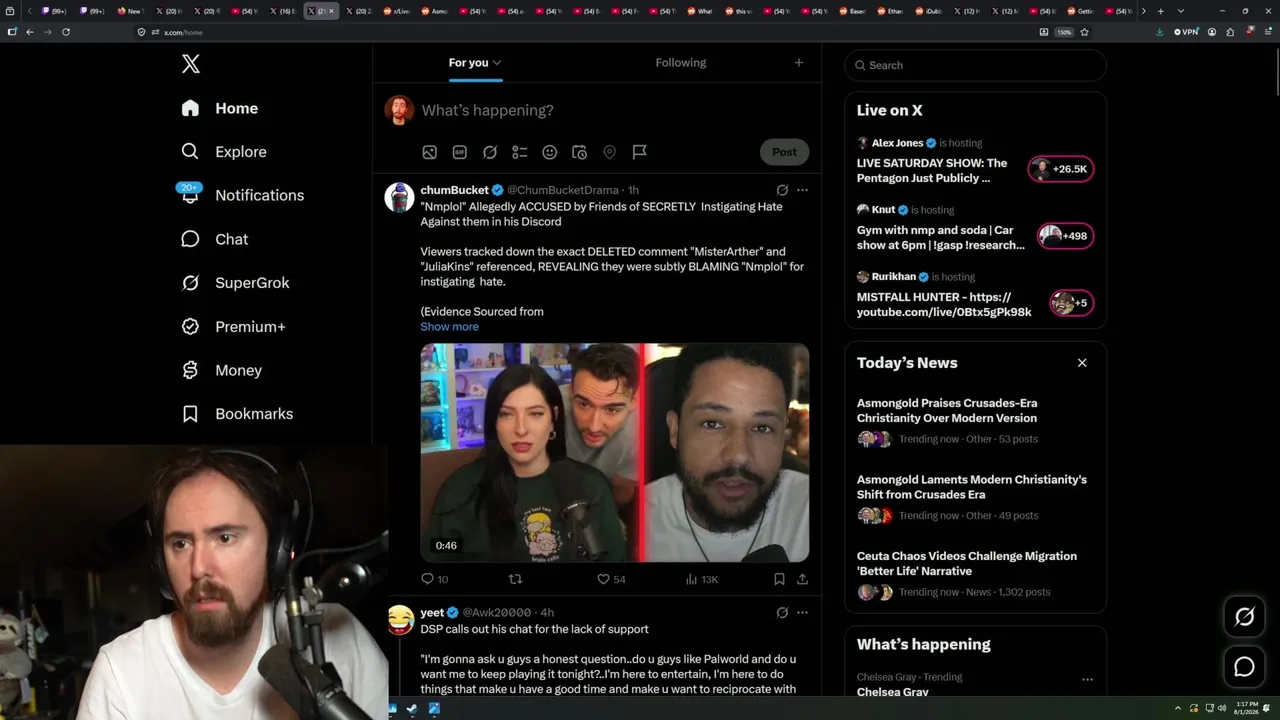The width and height of the screenshot is (1280, 720).
Task: Open a new browser tab
Action: click(1160, 11)
